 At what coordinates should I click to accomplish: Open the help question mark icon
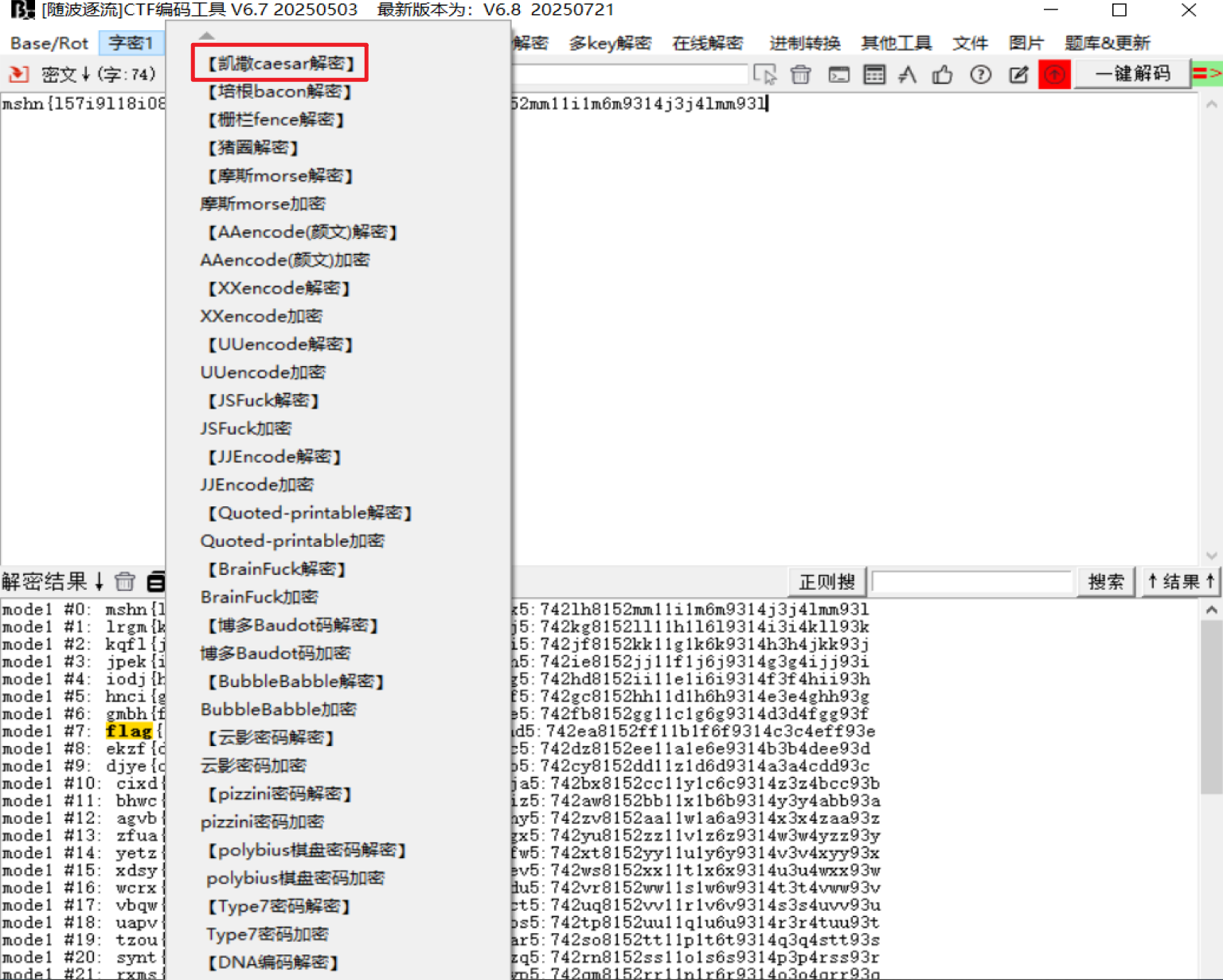981,75
